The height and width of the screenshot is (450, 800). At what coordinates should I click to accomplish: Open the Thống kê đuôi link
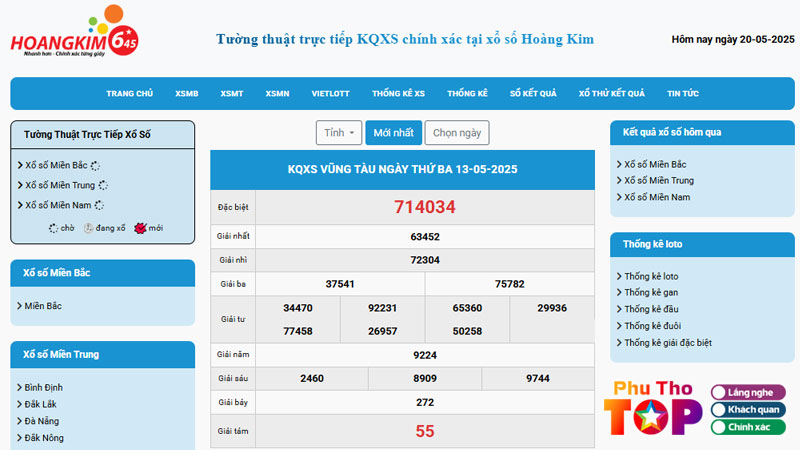(x=653, y=326)
